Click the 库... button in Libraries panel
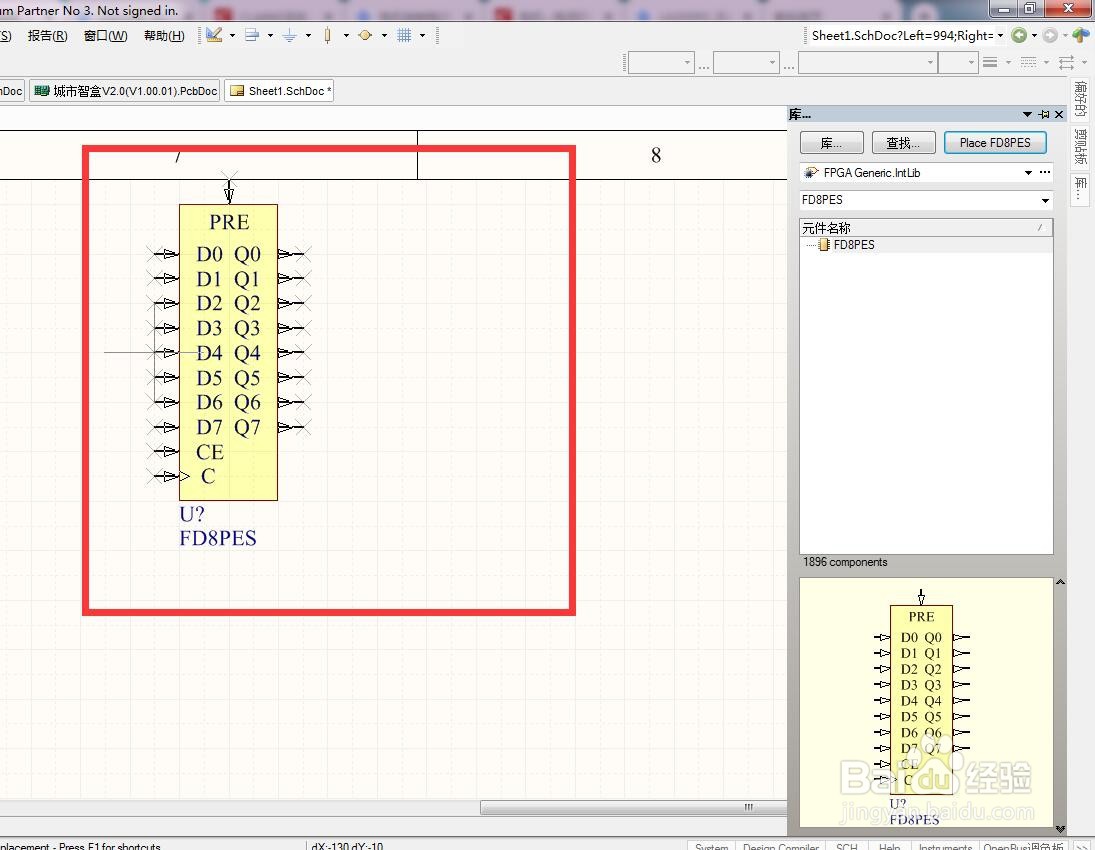The width and height of the screenshot is (1095, 850). [831, 142]
